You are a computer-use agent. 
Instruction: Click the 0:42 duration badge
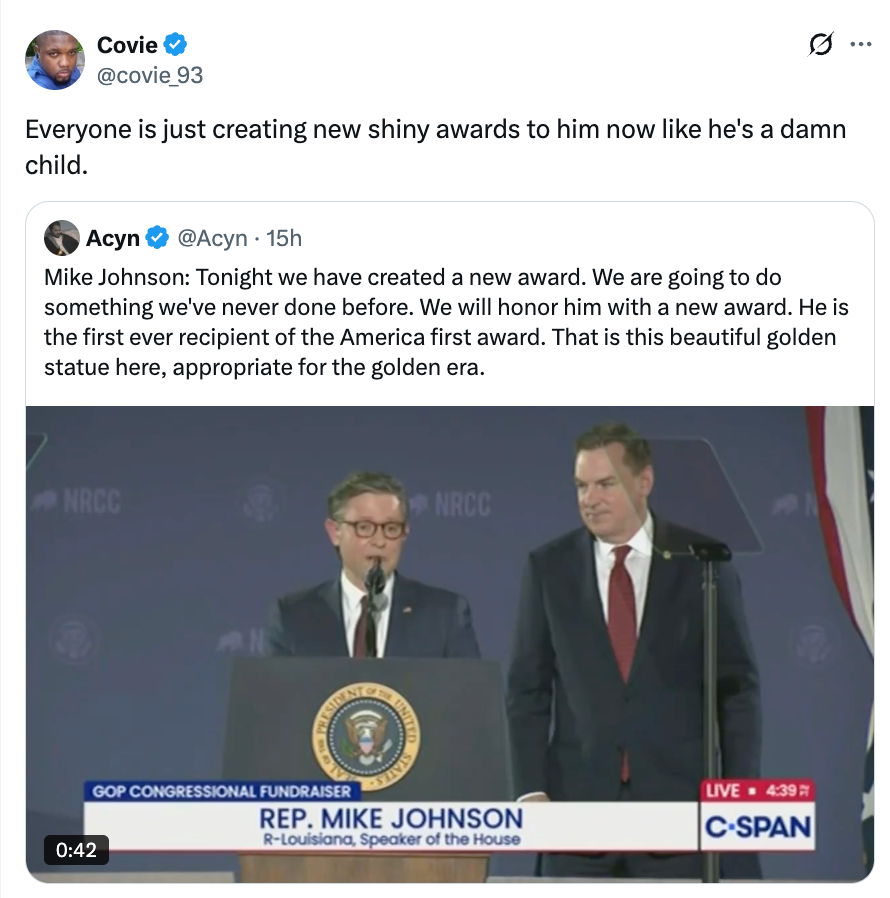78,851
